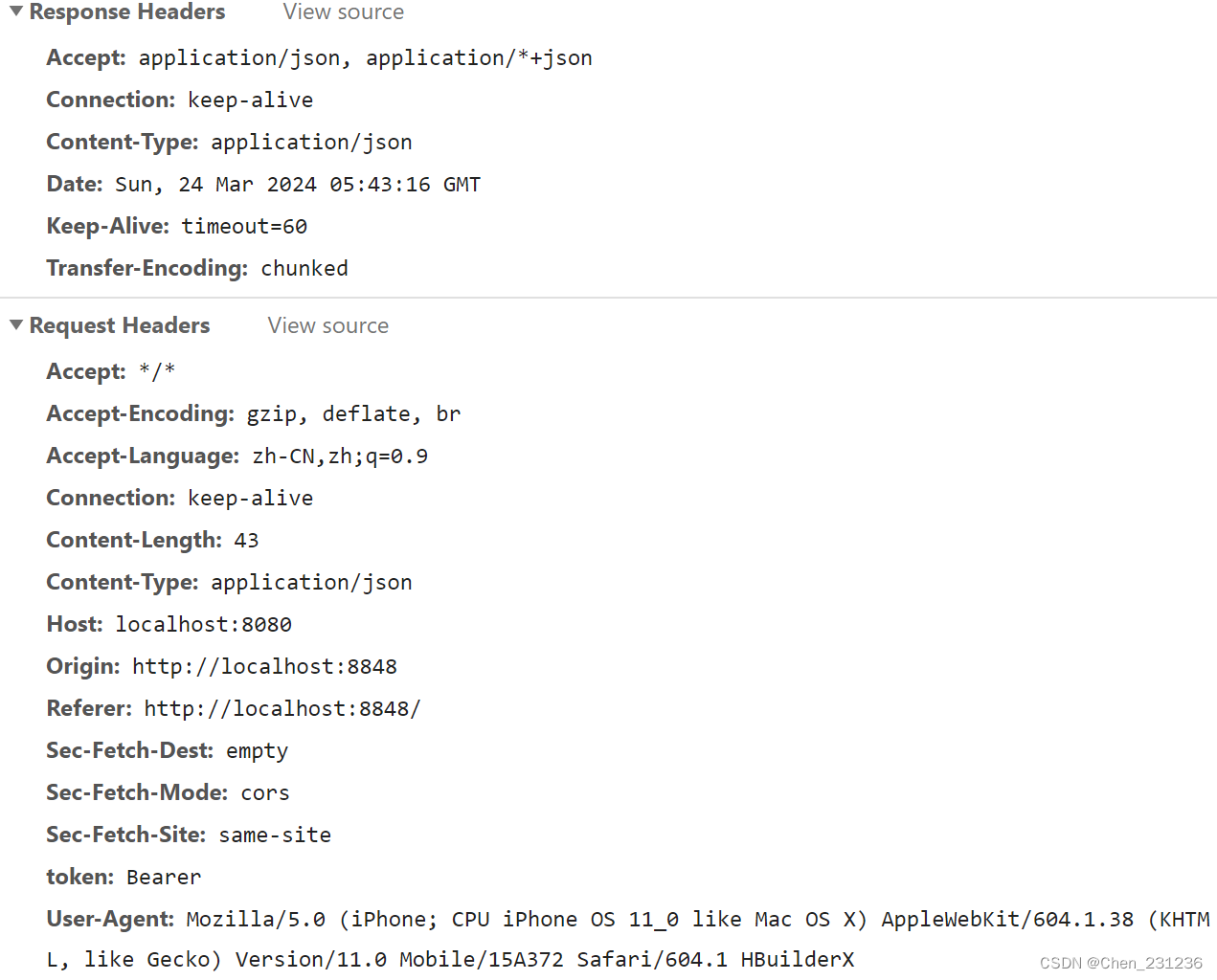Screen dimensions: 1217x980
Task: Open View source for Request Headers
Action: point(327,325)
